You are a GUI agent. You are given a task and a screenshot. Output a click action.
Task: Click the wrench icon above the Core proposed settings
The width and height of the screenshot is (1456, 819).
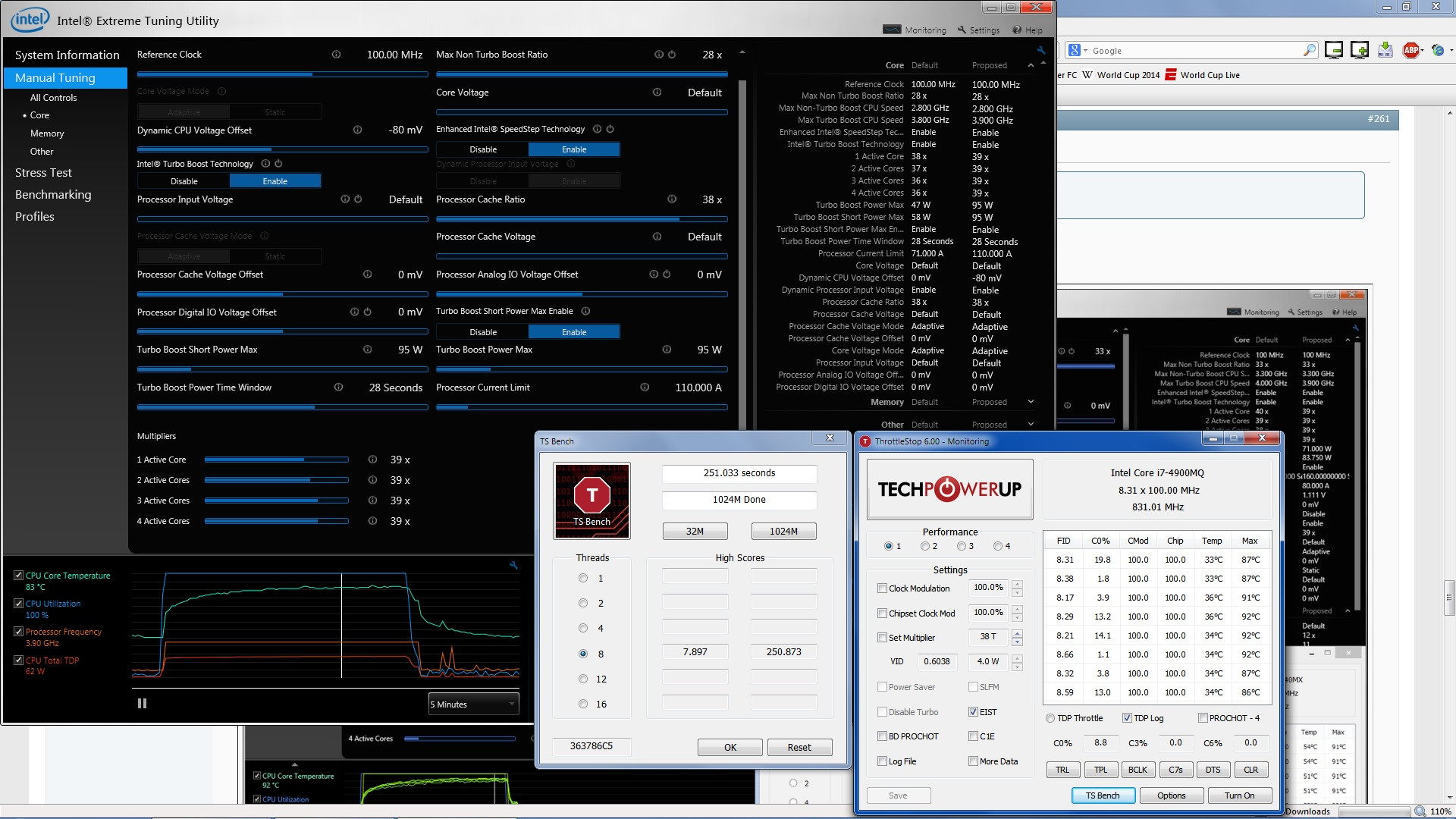pos(1041,50)
